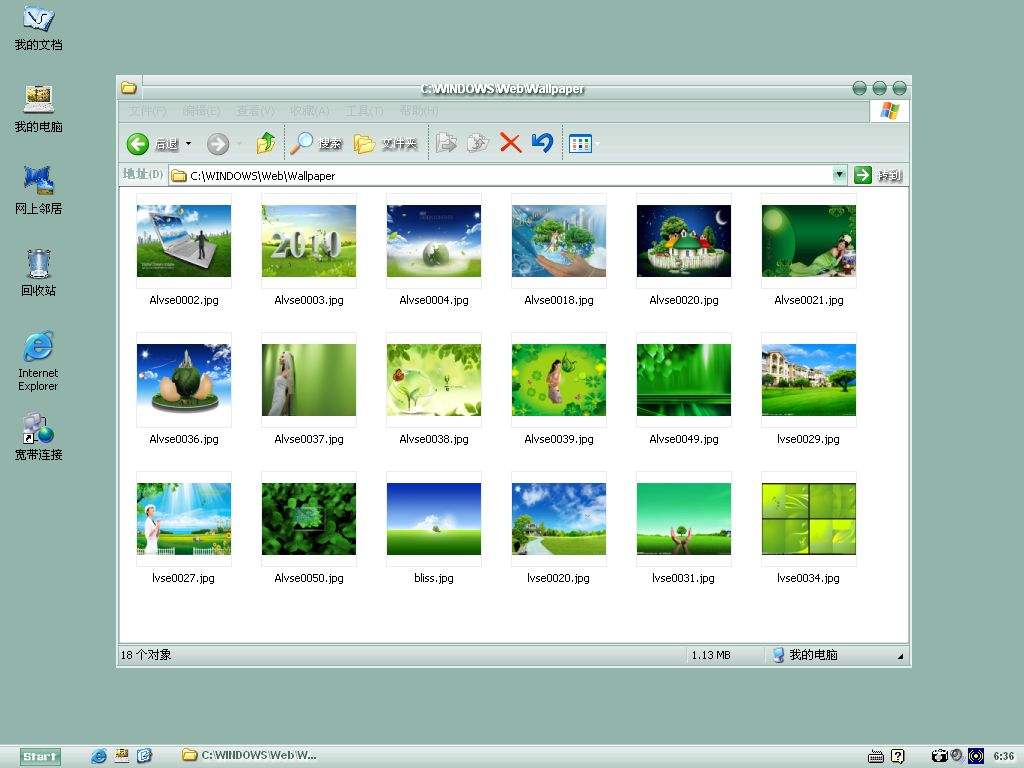
Task: Open the 后退 history dropdown arrow
Action: (x=189, y=144)
